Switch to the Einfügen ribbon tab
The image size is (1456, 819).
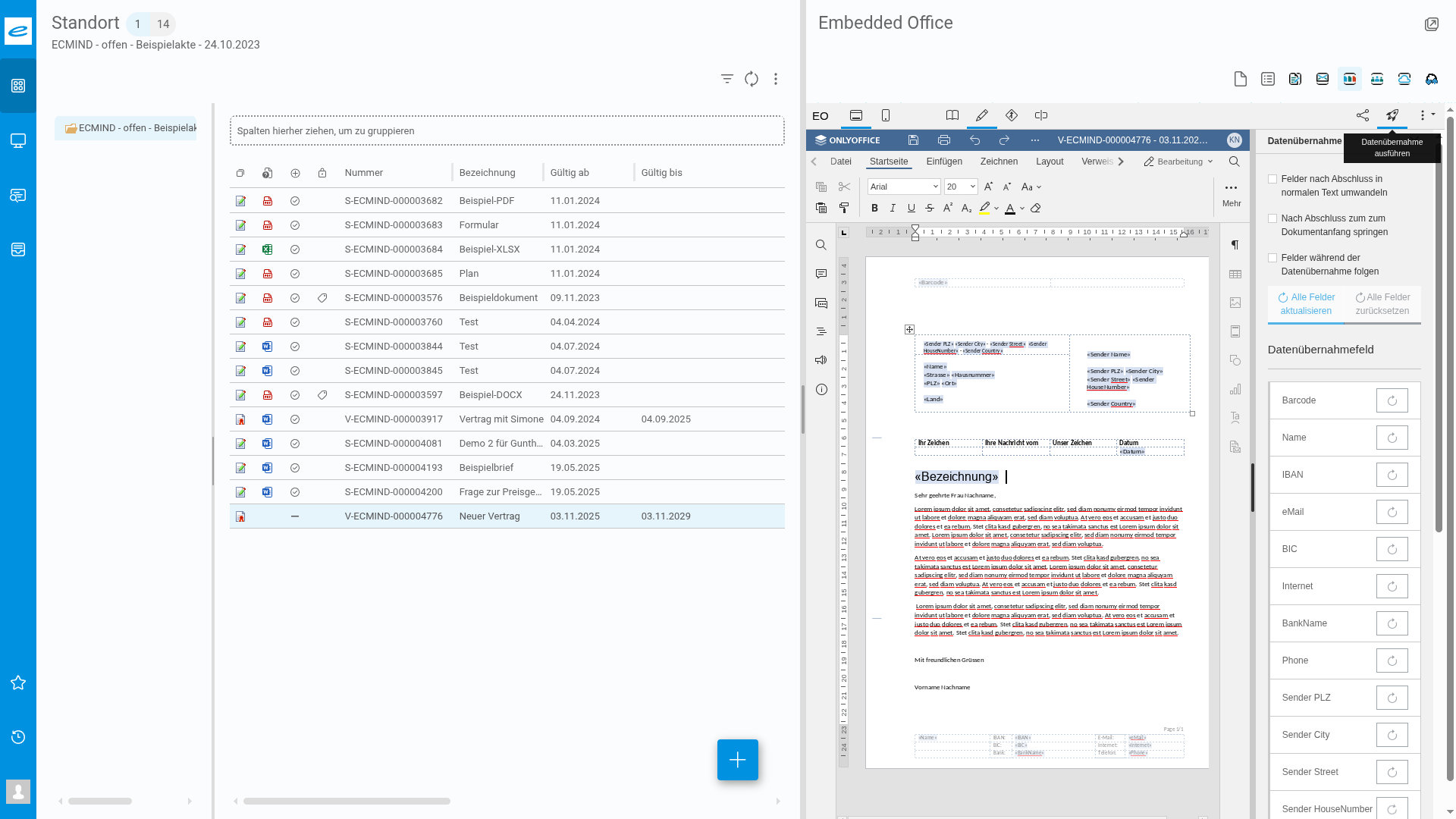point(943,162)
